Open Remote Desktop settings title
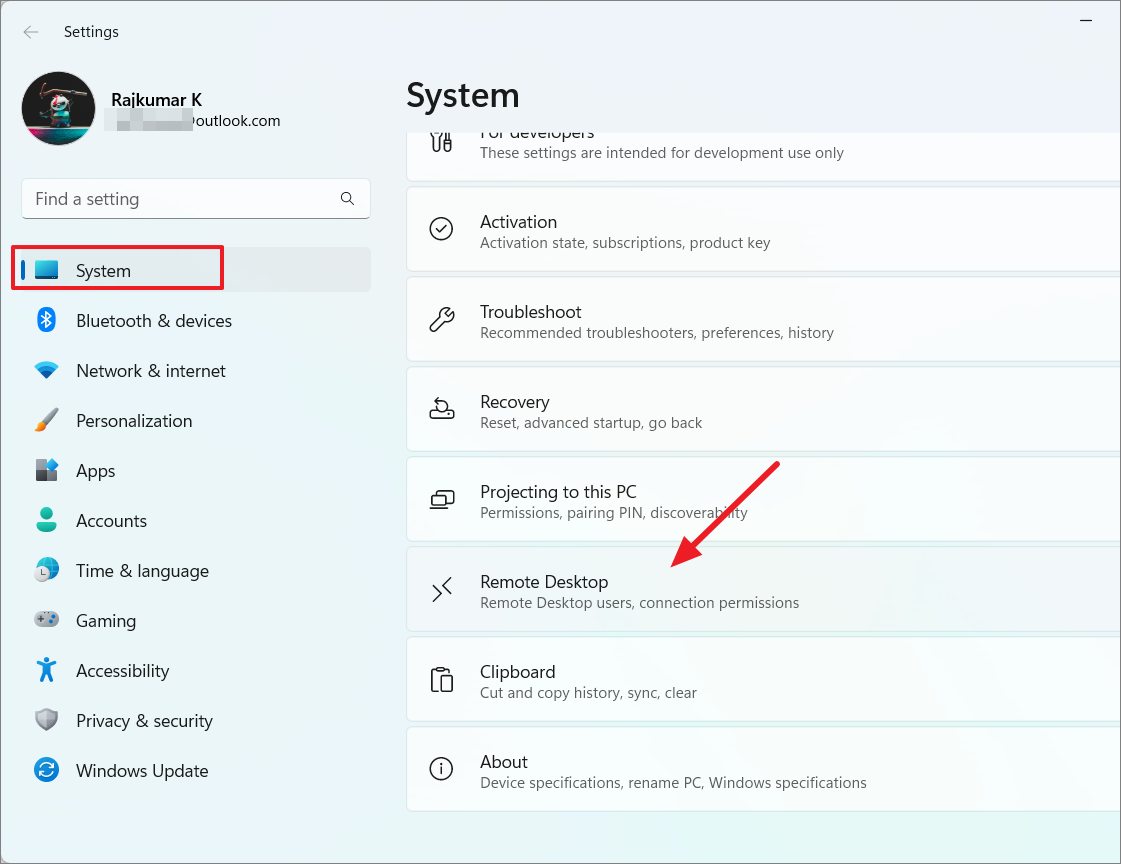1121x864 pixels. [x=544, y=582]
